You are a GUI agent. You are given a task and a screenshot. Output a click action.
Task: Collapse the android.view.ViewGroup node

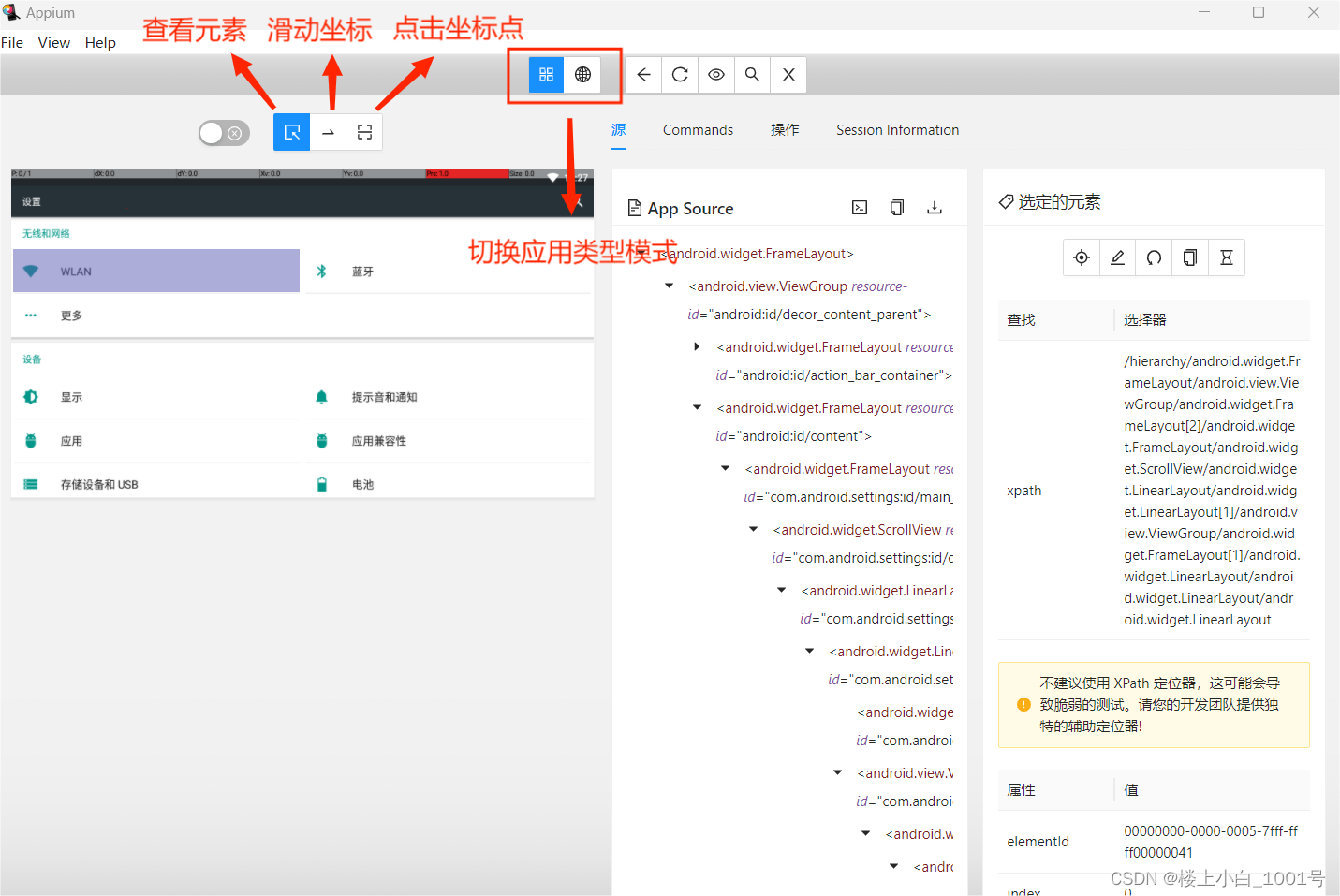[669, 286]
